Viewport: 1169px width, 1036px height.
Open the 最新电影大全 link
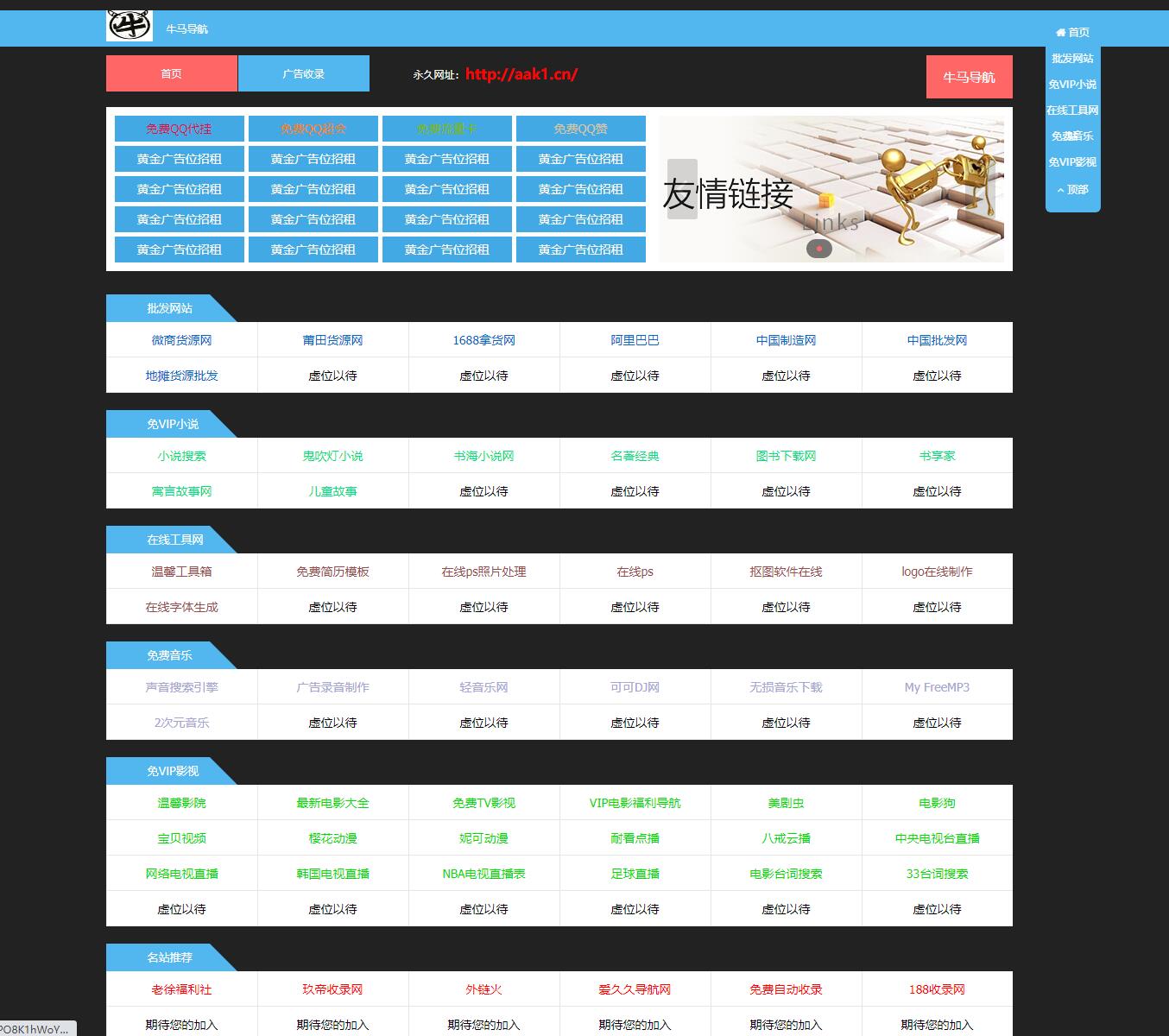point(332,803)
